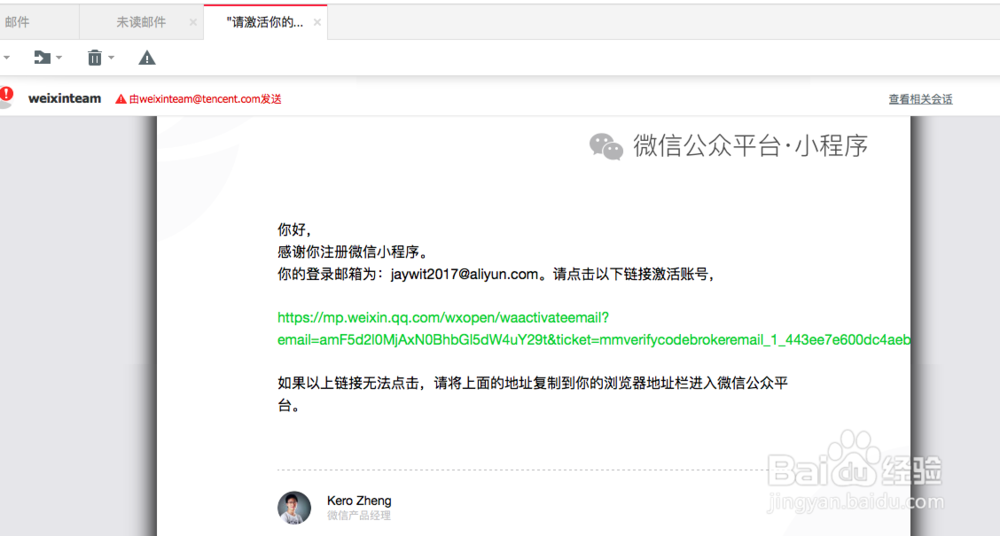Click Kero Zheng's profile photo
This screenshot has height=536, width=1000.
[294, 507]
